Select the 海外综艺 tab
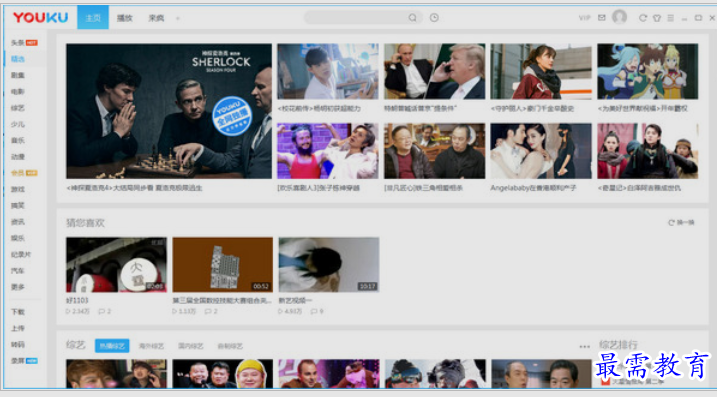Image resolution: width=717 pixels, height=397 pixels. pyautogui.click(x=151, y=346)
